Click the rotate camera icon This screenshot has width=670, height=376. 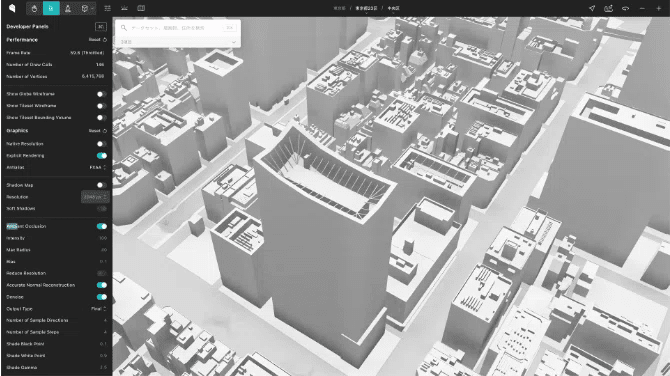pos(625,8)
